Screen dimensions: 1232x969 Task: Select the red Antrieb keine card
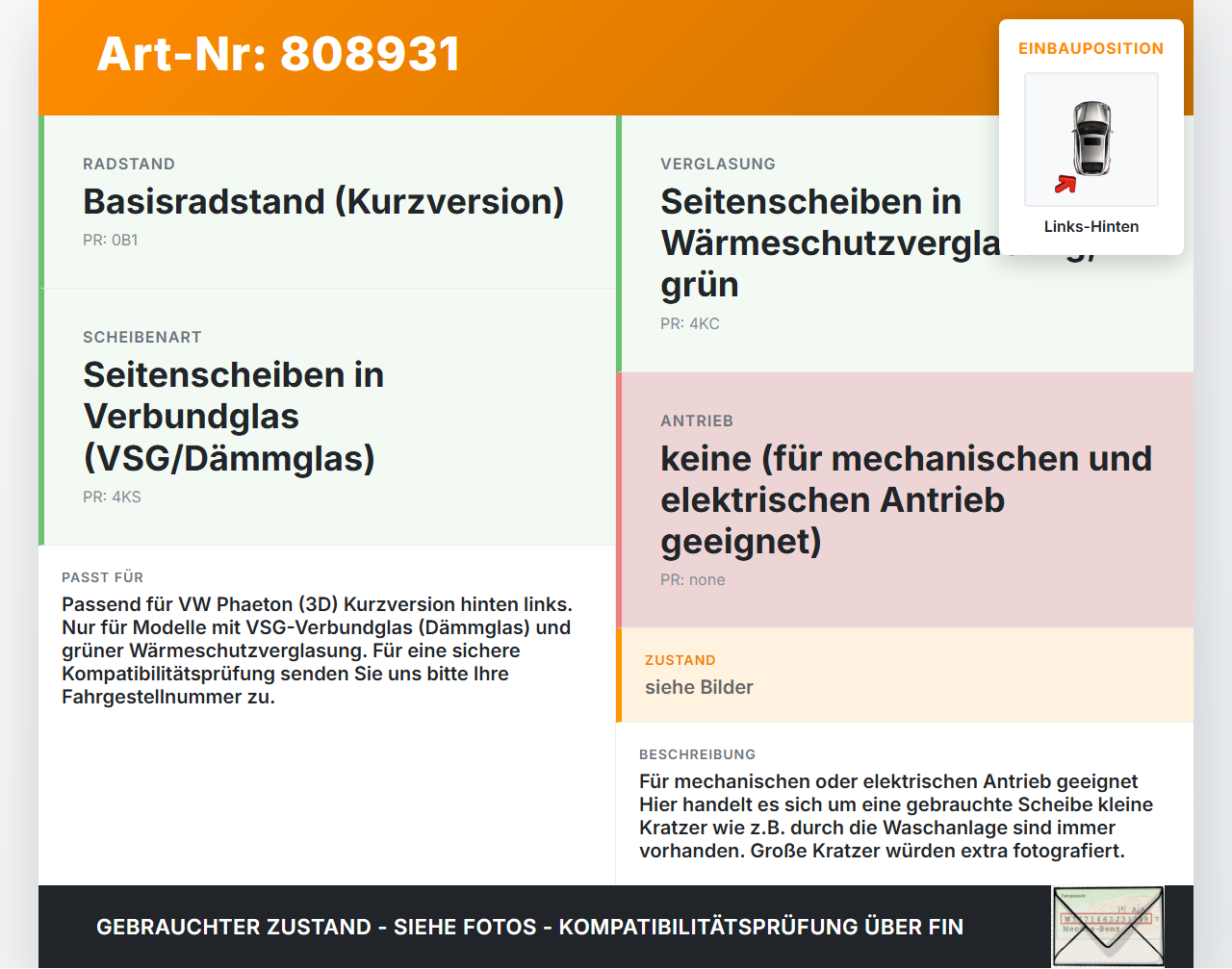905,500
